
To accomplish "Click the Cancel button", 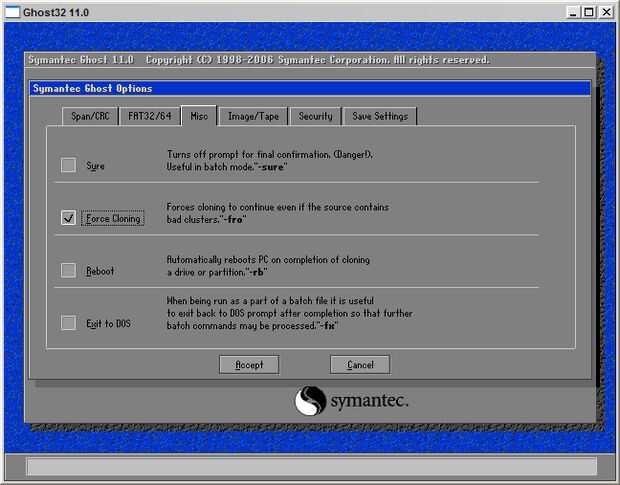I will [x=360, y=364].
